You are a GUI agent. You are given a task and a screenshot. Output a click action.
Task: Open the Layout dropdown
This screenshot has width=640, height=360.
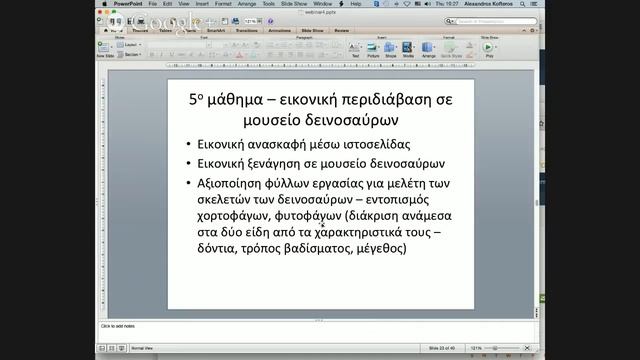[130, 44]
